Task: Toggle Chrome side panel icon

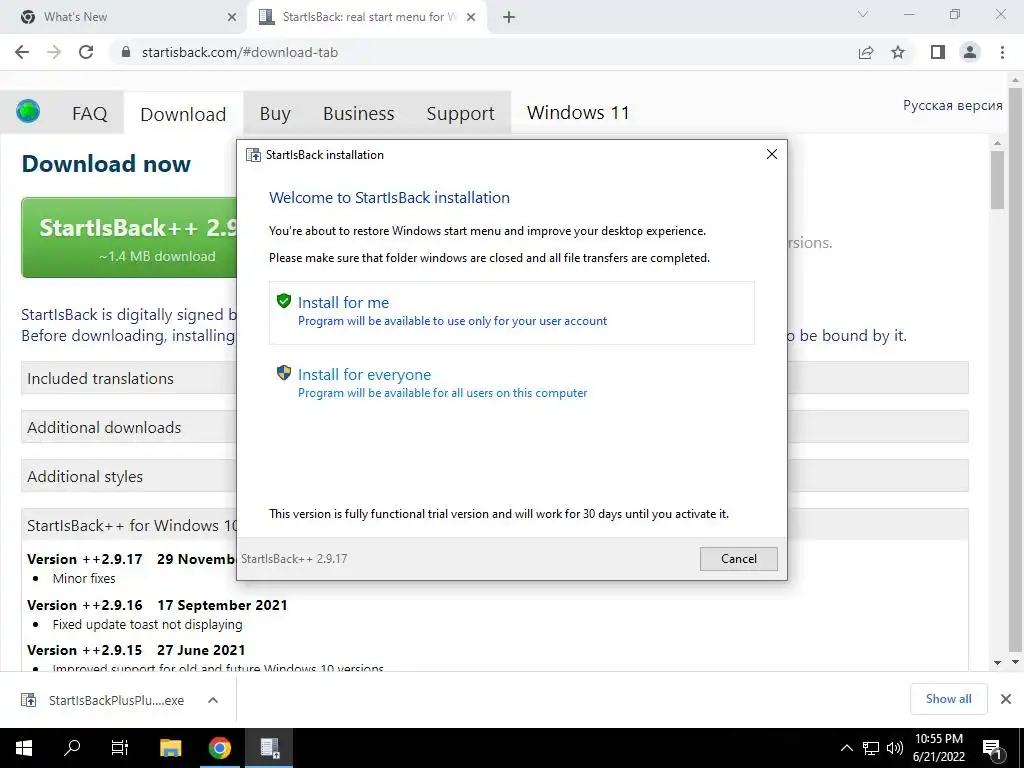Action: 938,52
